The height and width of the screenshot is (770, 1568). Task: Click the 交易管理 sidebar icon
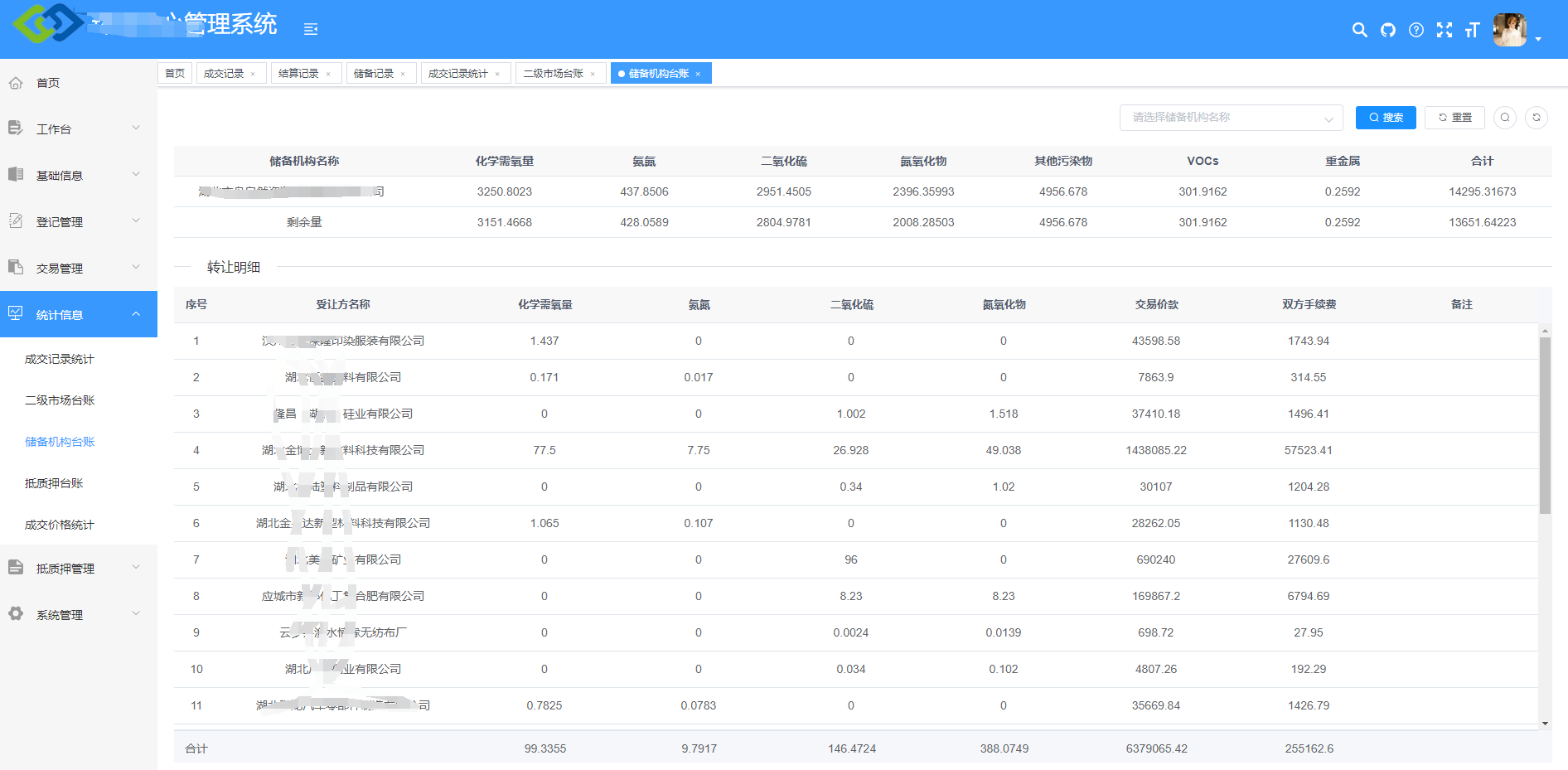(16, 268)
